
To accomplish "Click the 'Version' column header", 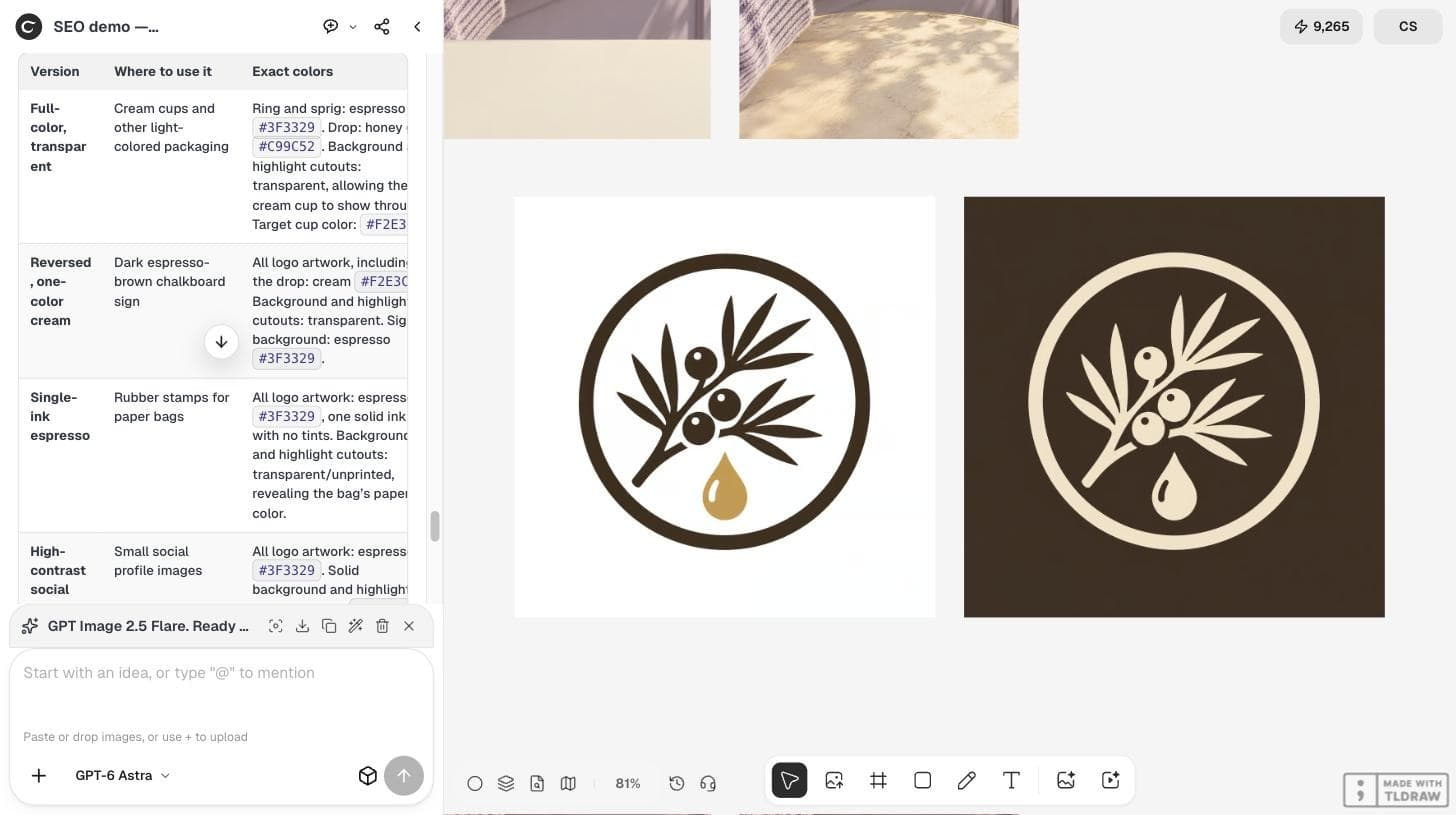I will (x=55, y=72).
